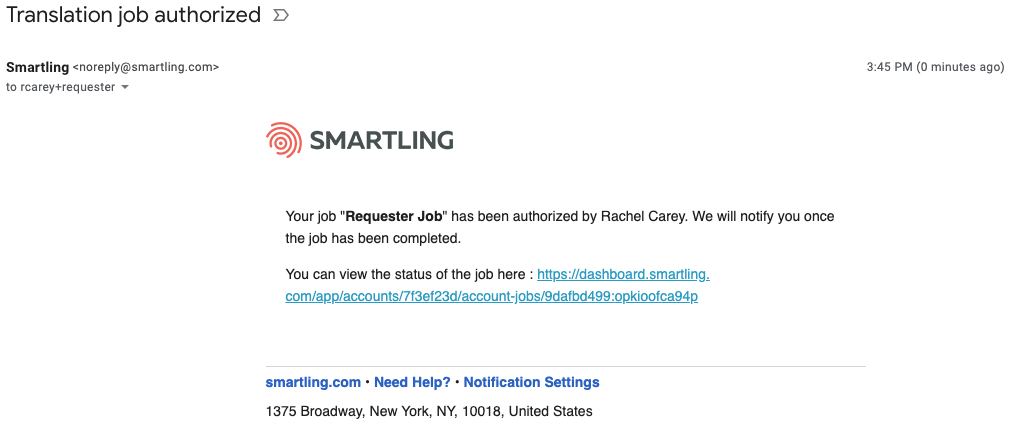Click the importance marker beside the subject
The image size is (1012, 433).
281,15
